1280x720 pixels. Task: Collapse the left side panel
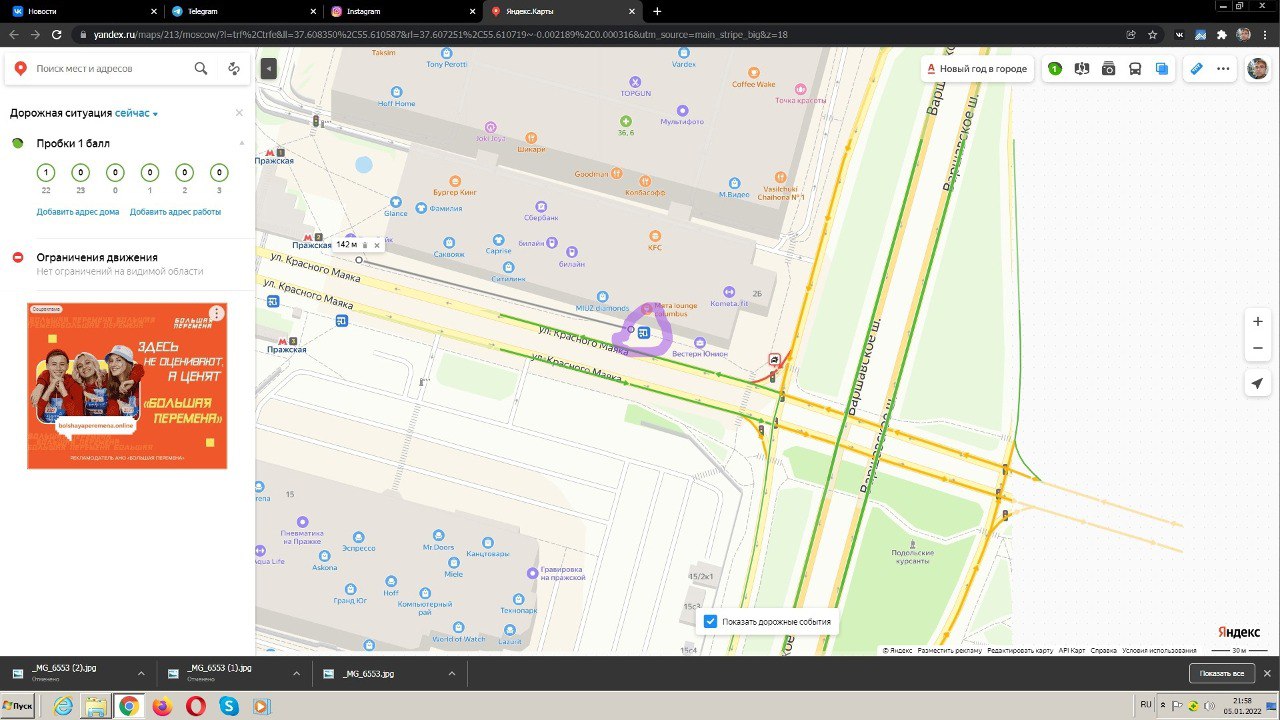coord(268,68)
